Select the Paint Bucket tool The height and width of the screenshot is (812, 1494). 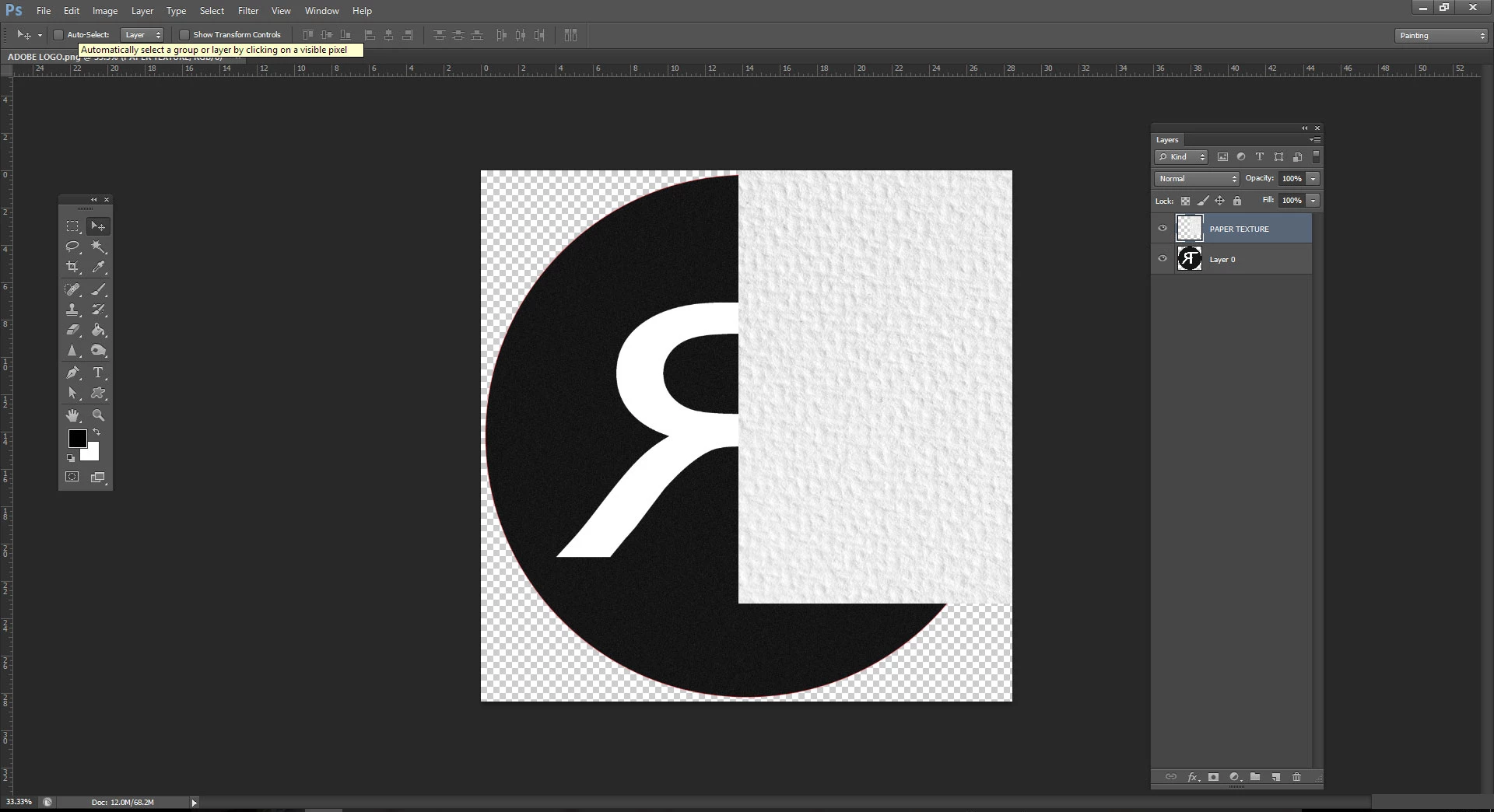pyautogui.click(x=98, y=330)
